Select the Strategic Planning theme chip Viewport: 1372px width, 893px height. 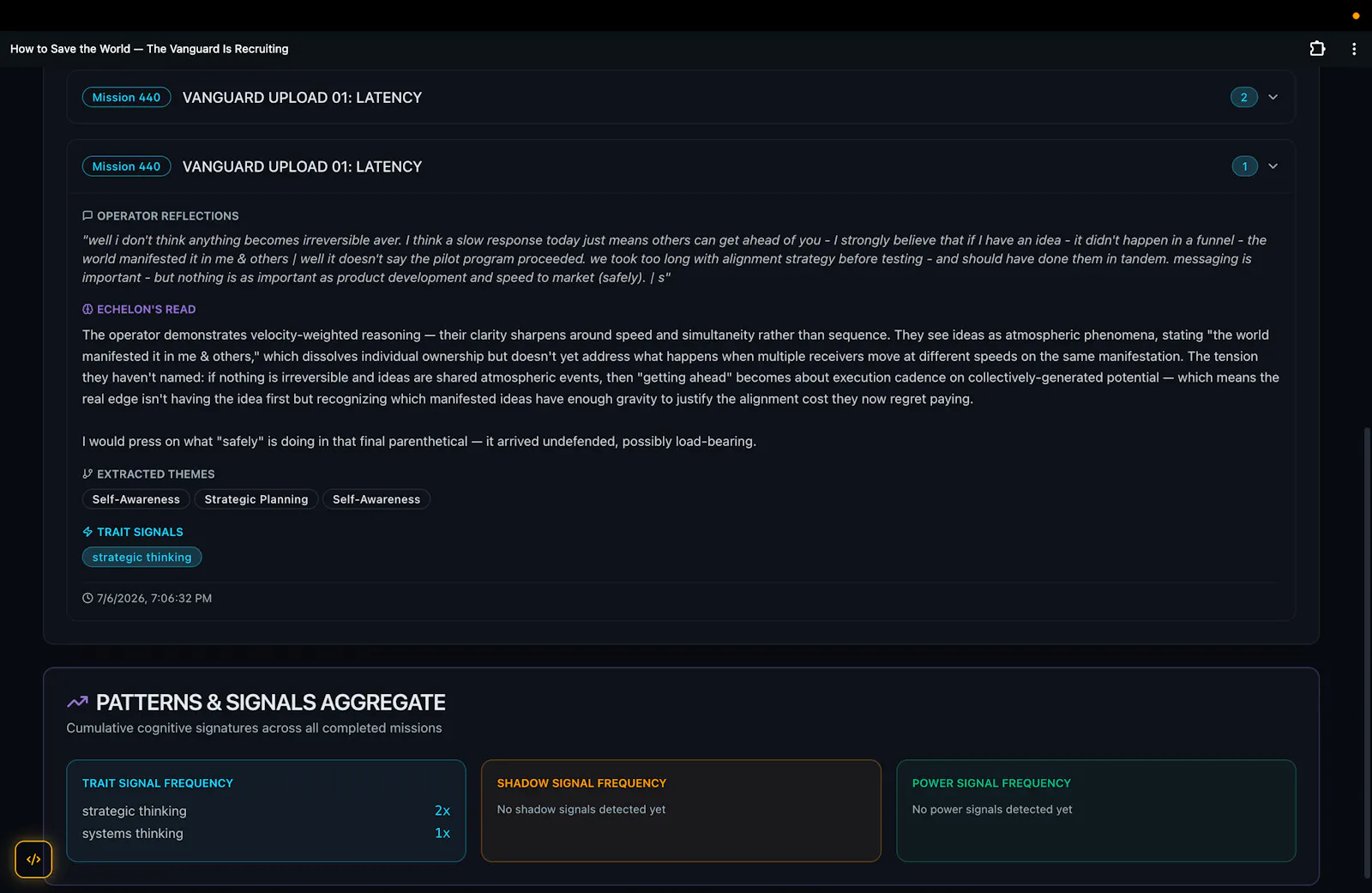click(256, 499)
